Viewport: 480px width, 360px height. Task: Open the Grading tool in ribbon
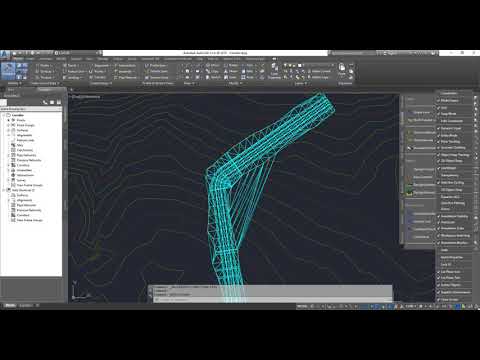pyautogui.click(x=73, y=77)
